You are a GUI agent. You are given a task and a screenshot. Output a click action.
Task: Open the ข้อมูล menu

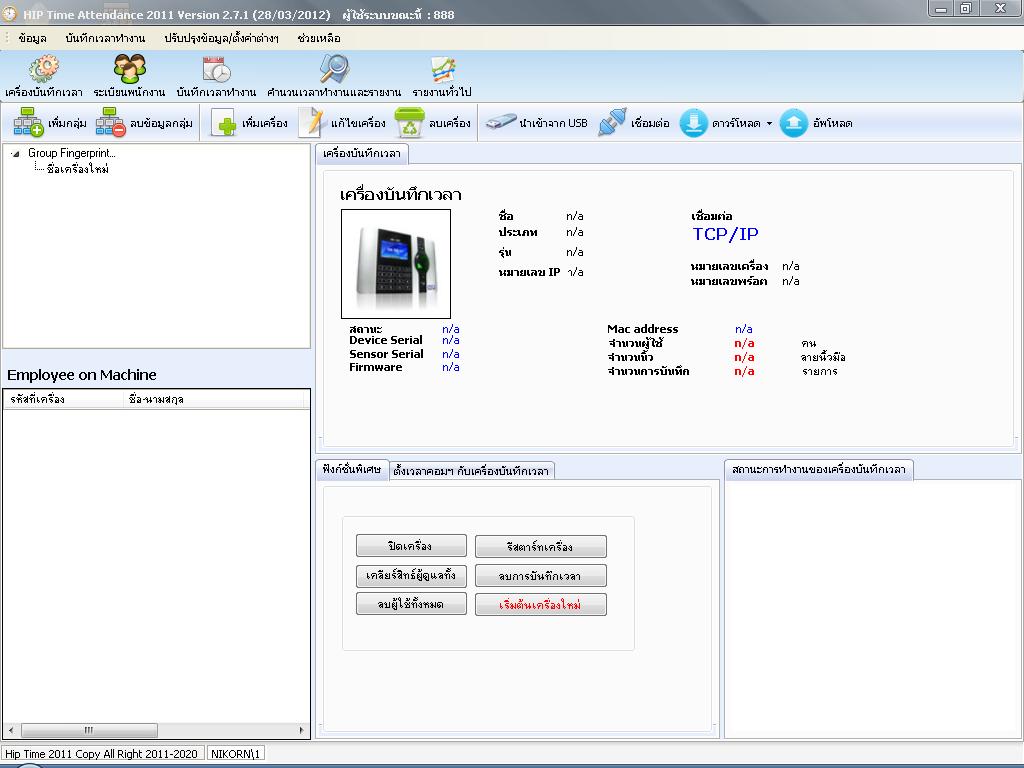click(x=33, y=38)
